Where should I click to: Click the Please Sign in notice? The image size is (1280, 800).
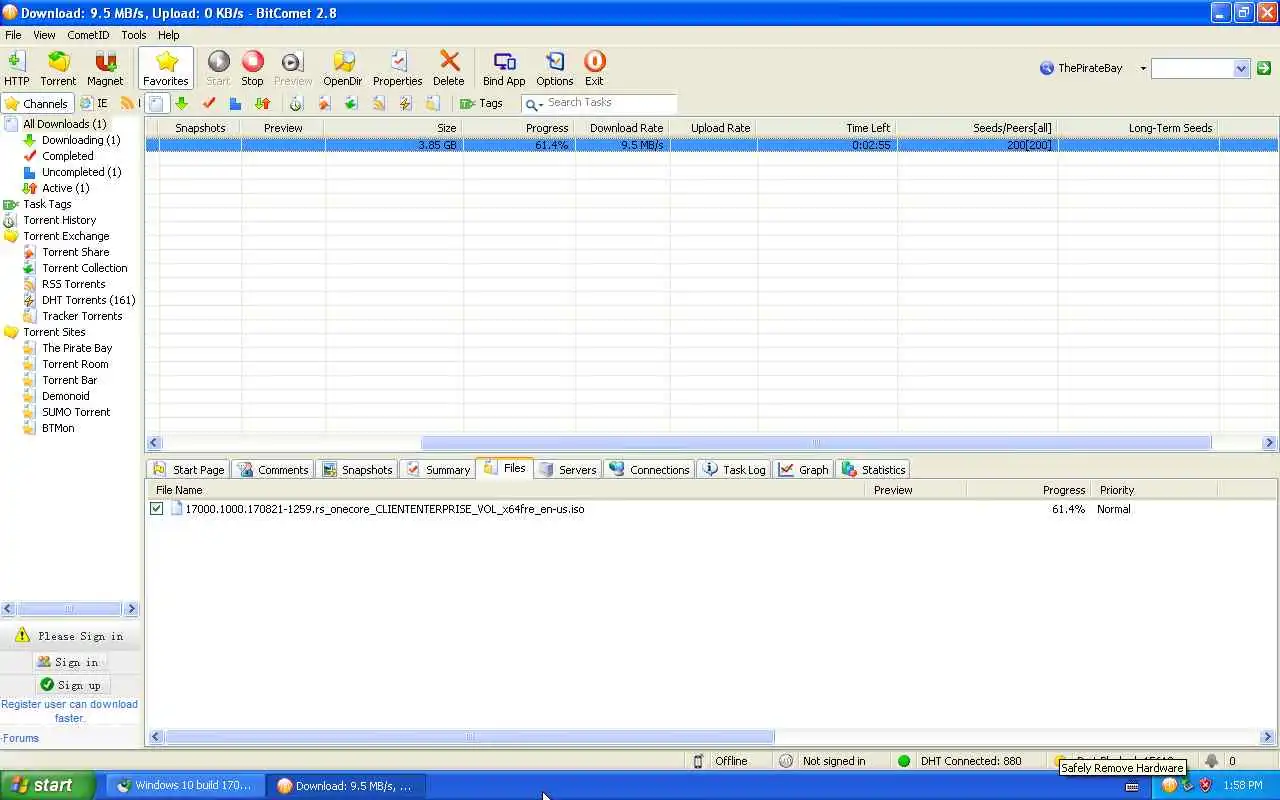click(70, 636)
